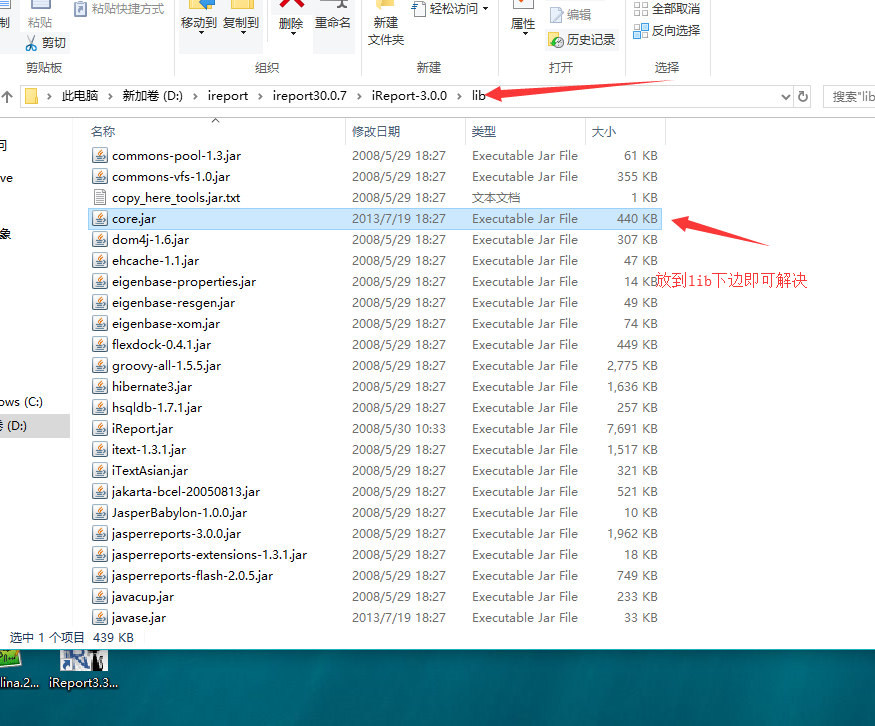Screen dimensions: 875x726
Task: Click the jasperreports-3.0.0.jar file icon
Action: 100,533
